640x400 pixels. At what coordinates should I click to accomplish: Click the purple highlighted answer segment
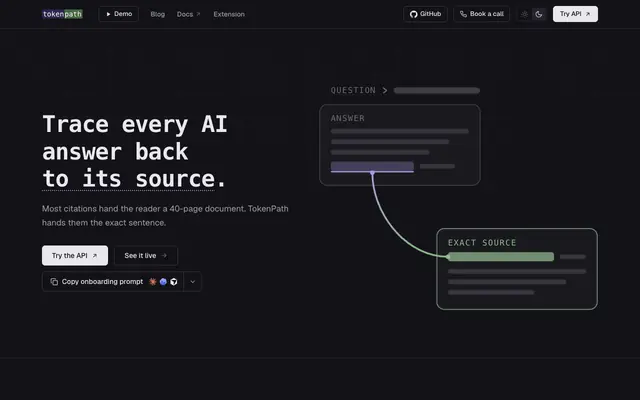pyautogui.click(x=372, y=167)
